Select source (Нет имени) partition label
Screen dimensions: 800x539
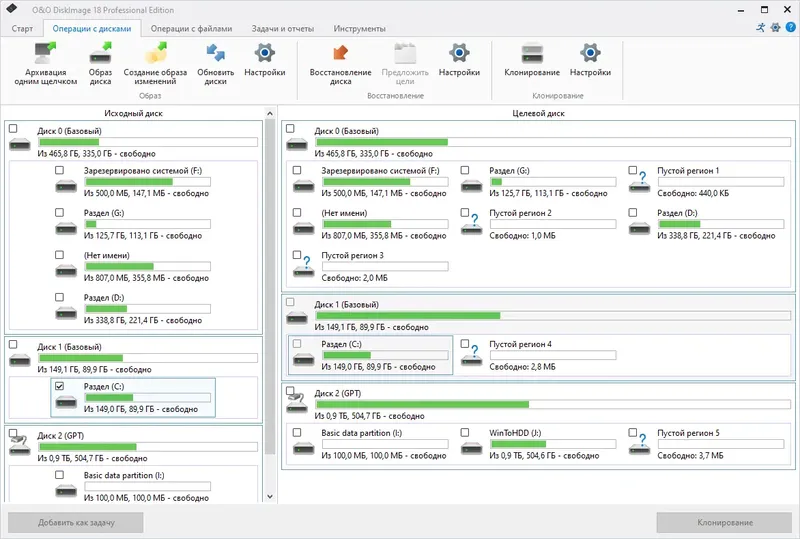click(107, 255)
